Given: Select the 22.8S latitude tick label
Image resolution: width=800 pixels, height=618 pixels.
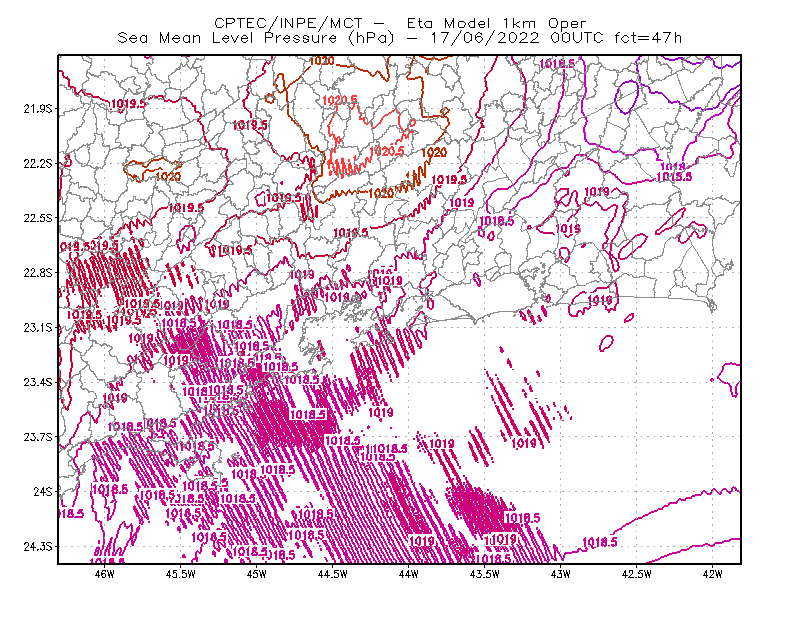Looking at the screenshot, I should tap(38, 273).
